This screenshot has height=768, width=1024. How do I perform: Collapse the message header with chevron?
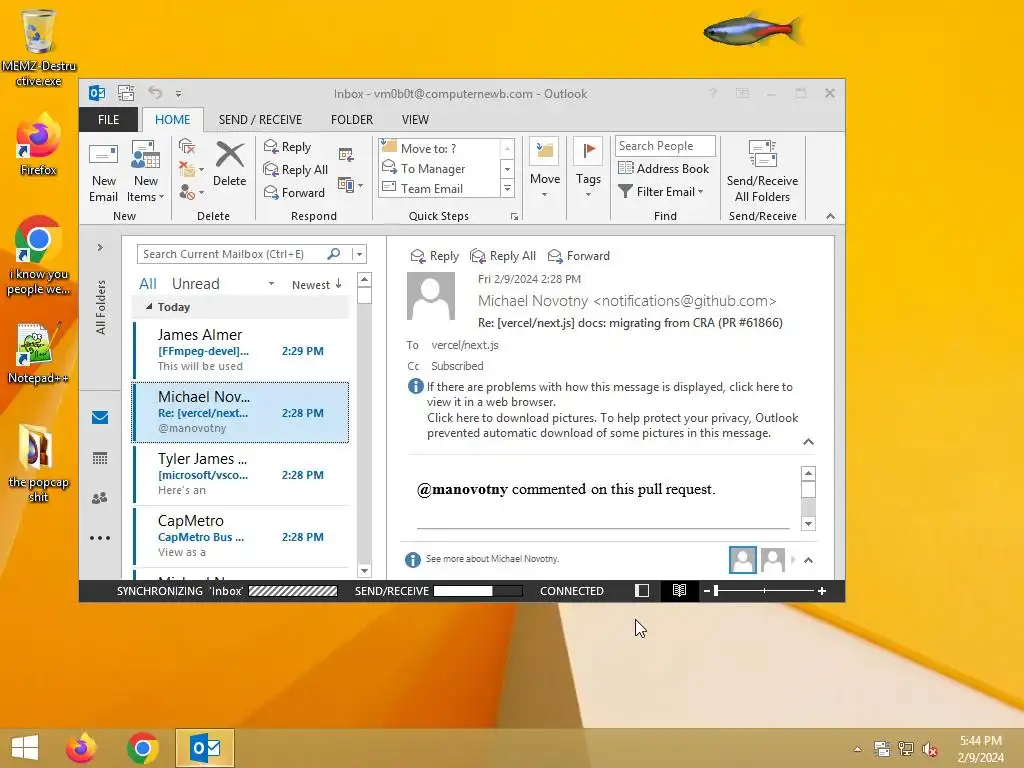pos(808,442)
